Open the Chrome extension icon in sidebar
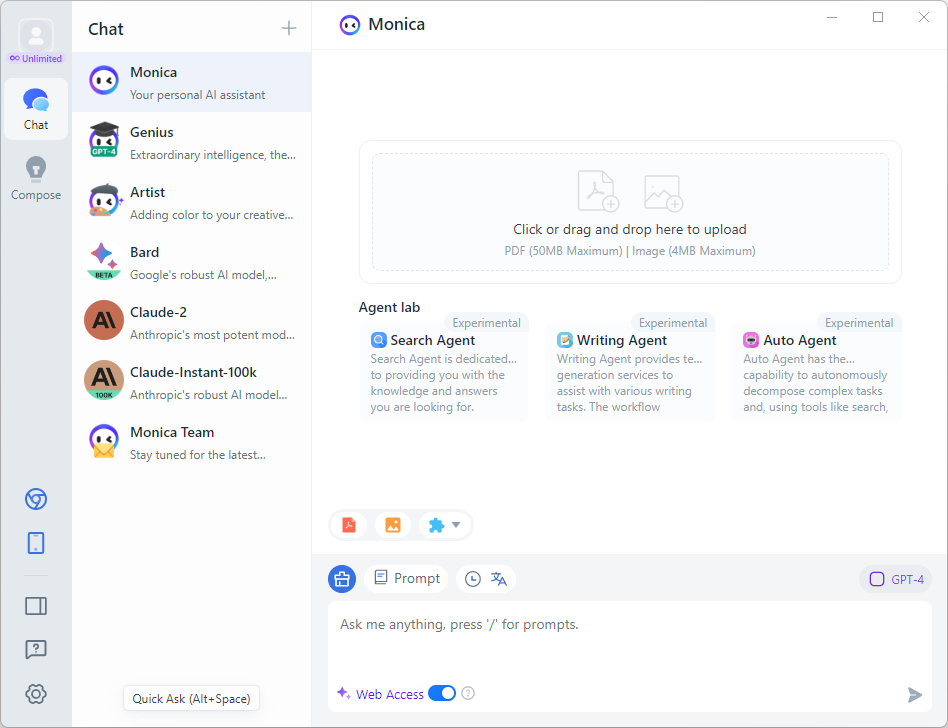This screenshot has height=728, width=948. point(36,499)
